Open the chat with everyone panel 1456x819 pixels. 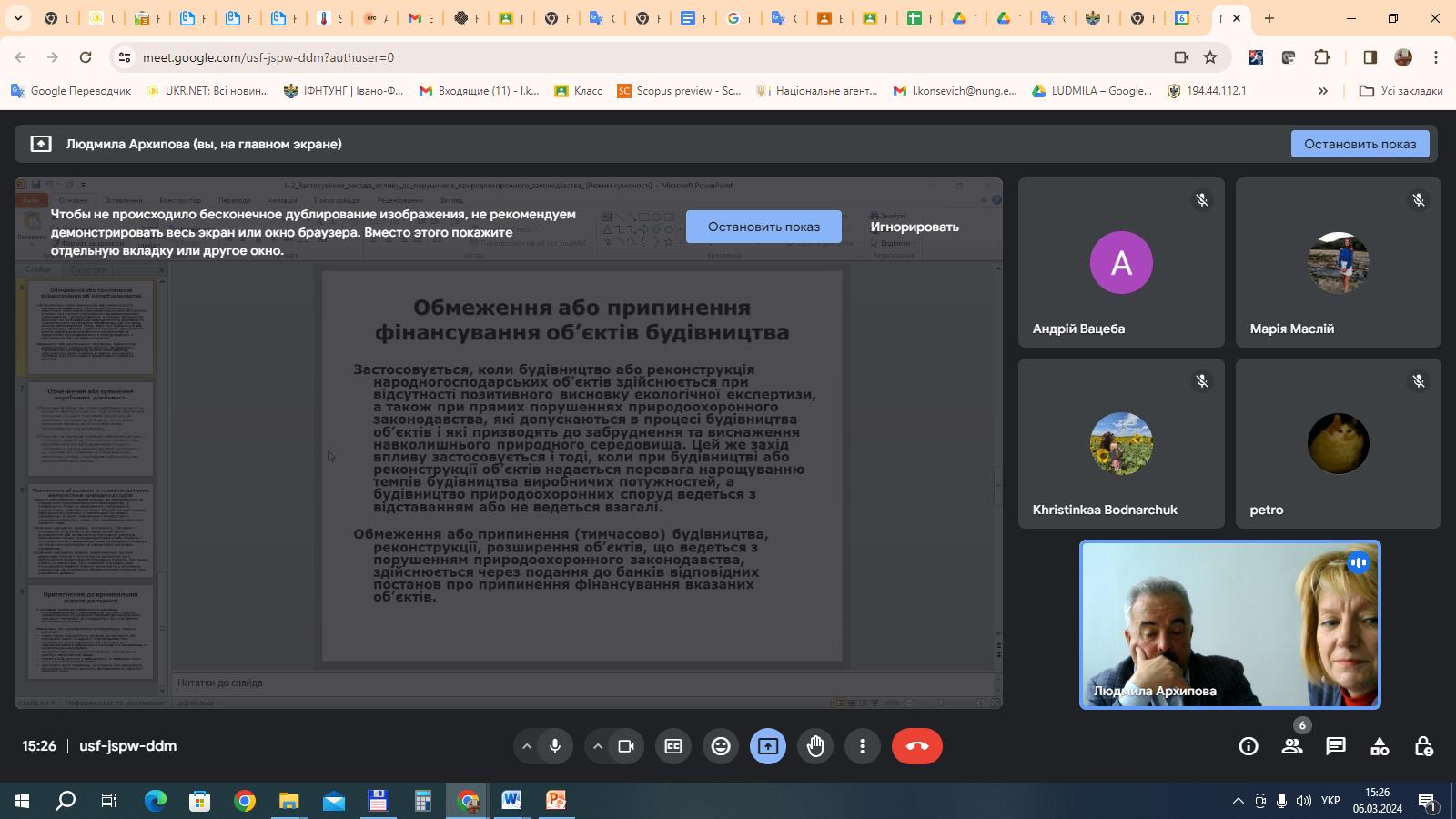[1336, 746]
